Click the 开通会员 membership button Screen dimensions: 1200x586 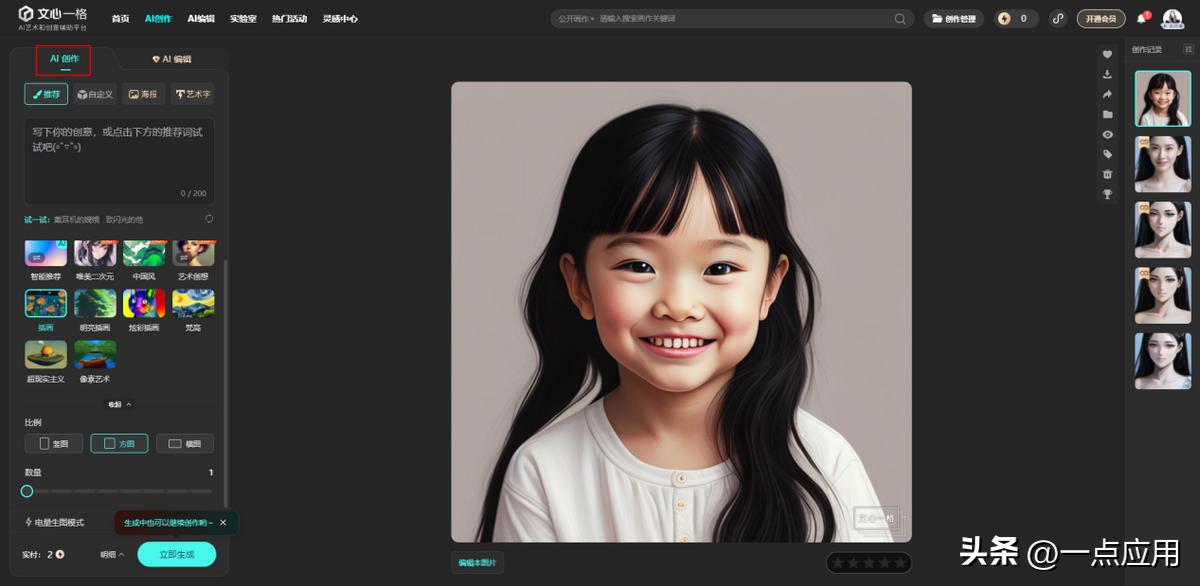(1100, 19)
